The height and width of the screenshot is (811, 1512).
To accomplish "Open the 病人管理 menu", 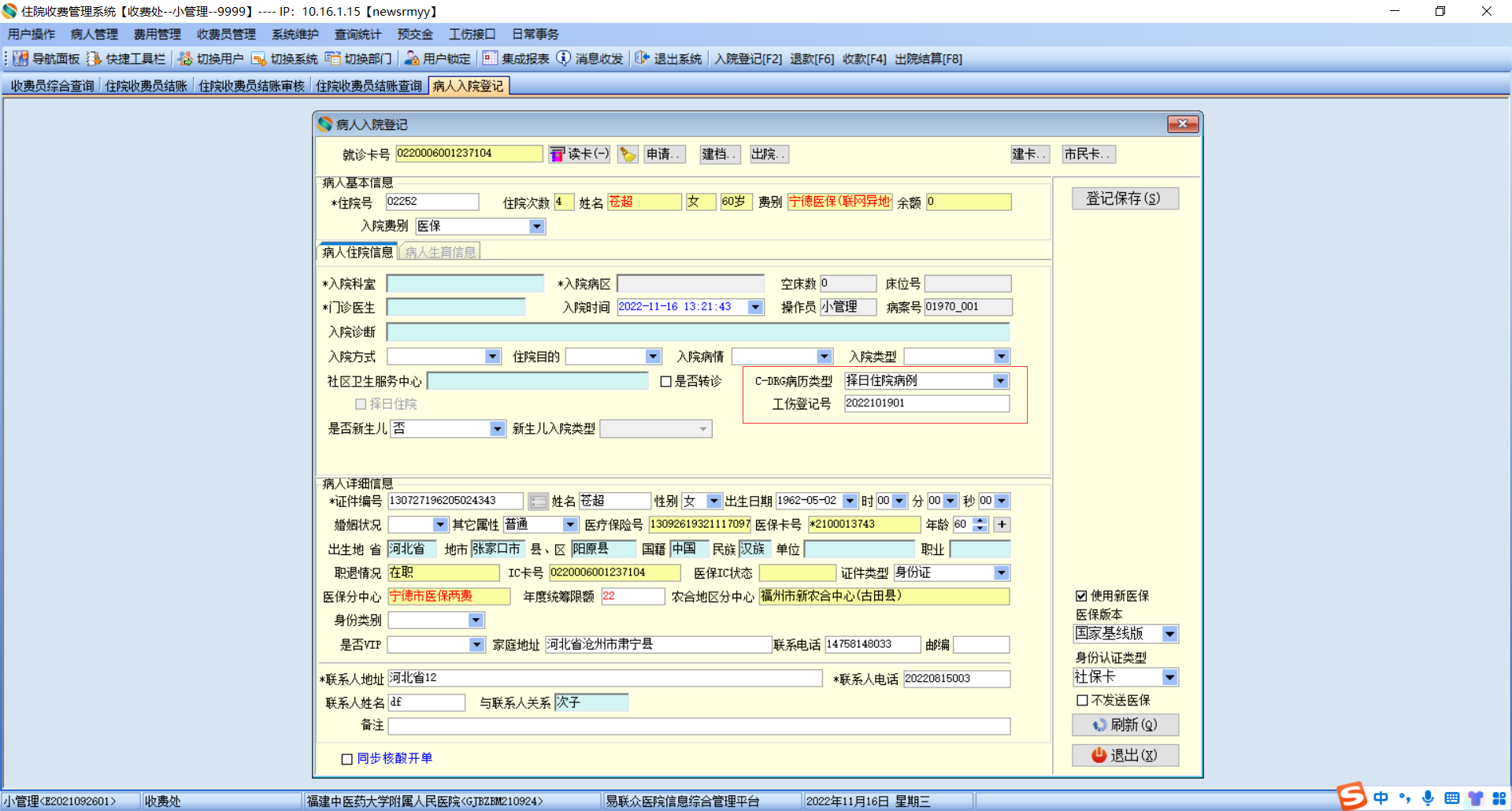I will coord(94,35).
